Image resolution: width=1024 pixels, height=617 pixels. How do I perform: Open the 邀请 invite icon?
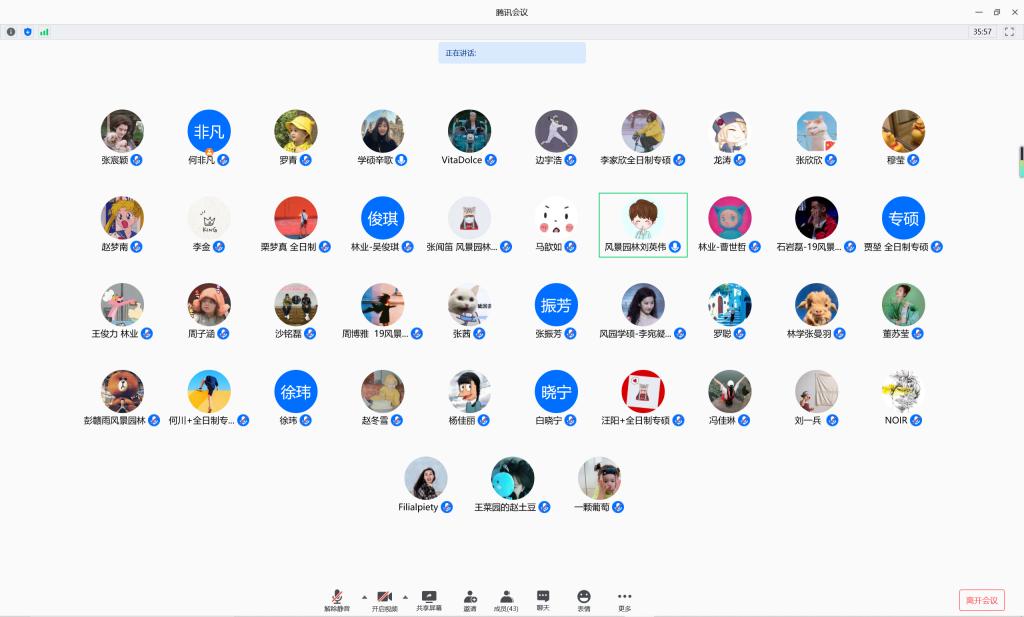click(470, 599)
